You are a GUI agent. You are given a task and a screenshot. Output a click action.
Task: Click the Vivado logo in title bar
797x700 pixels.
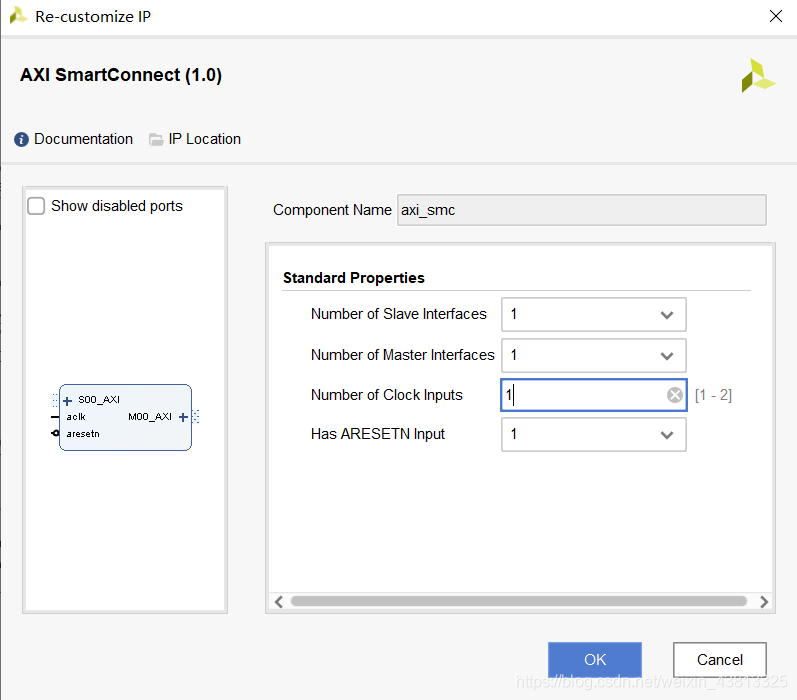tap(18, 16)
